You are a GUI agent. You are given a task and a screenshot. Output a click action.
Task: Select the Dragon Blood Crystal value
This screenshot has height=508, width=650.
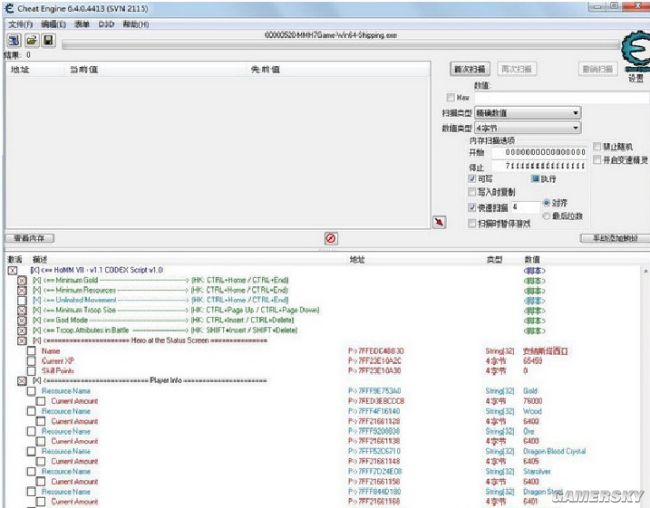(555, 451)
